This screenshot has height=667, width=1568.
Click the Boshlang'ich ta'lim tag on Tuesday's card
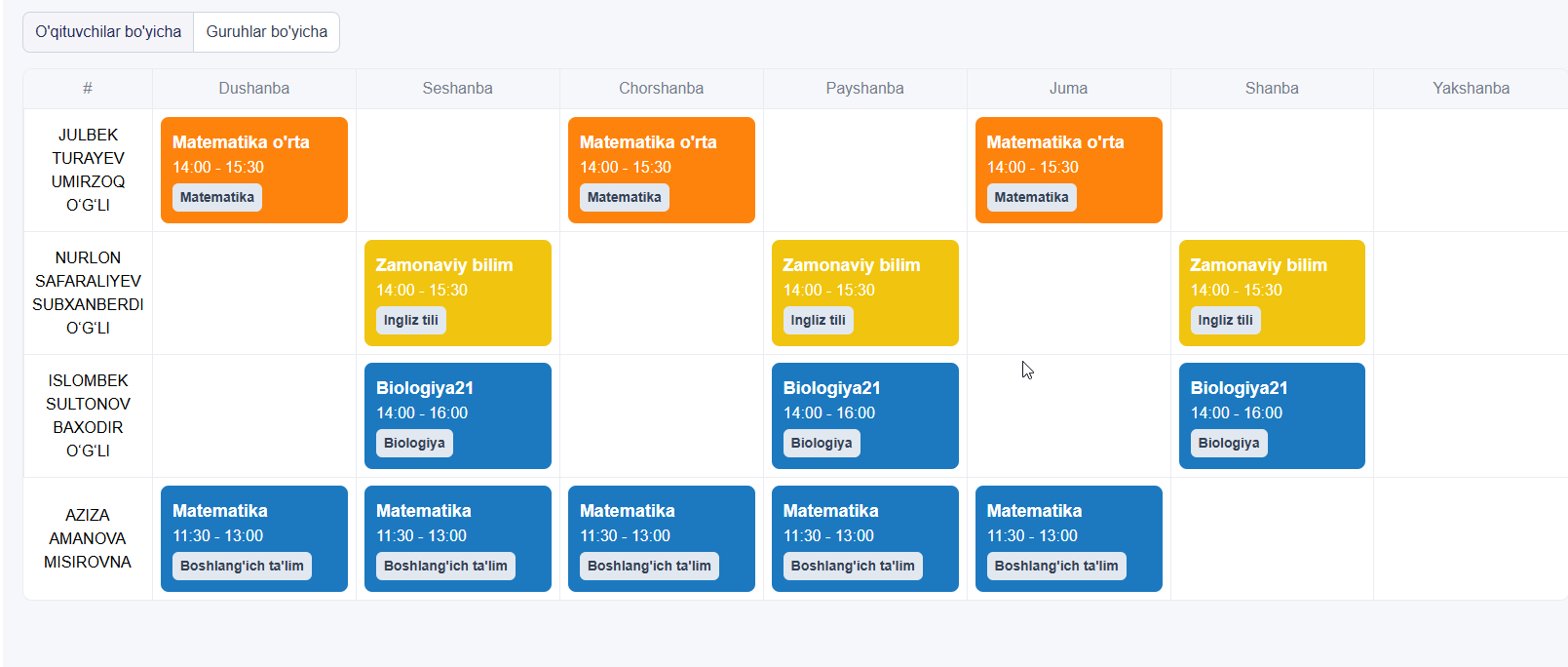(445, 566)
